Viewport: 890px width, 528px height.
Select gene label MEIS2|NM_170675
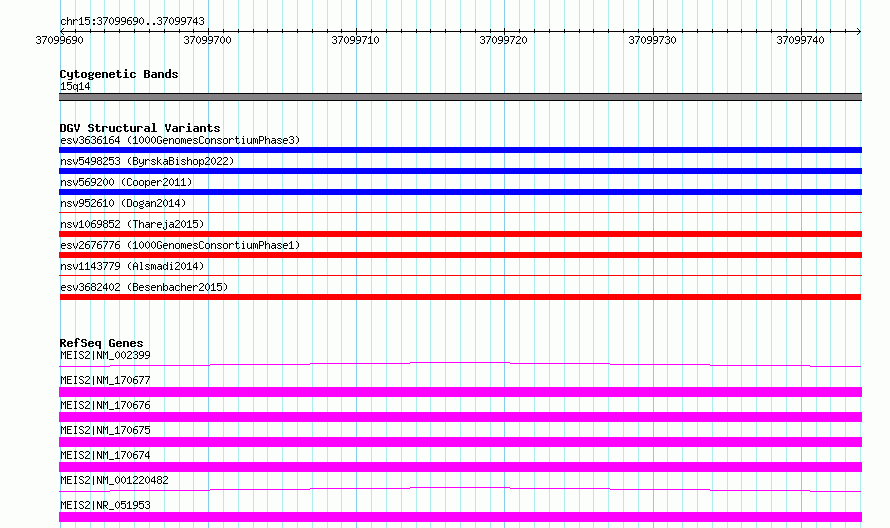[x=105, y=430]
